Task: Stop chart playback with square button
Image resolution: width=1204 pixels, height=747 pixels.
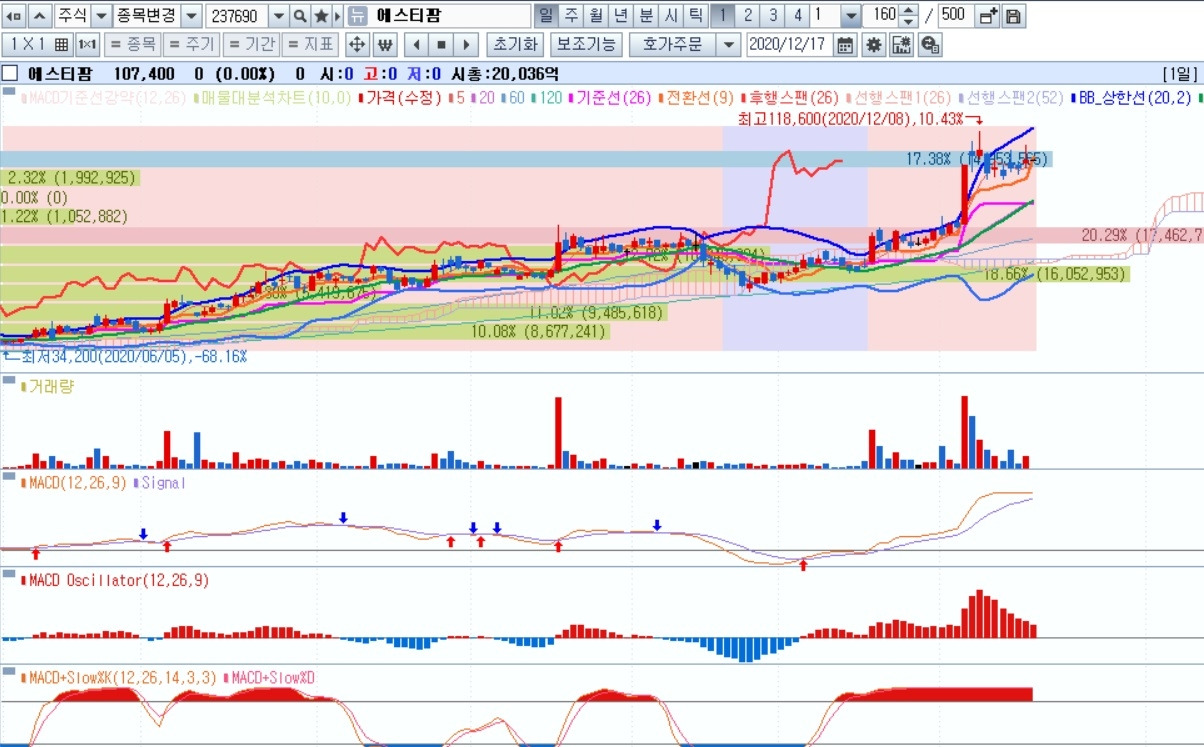Action: click(441, 45)
